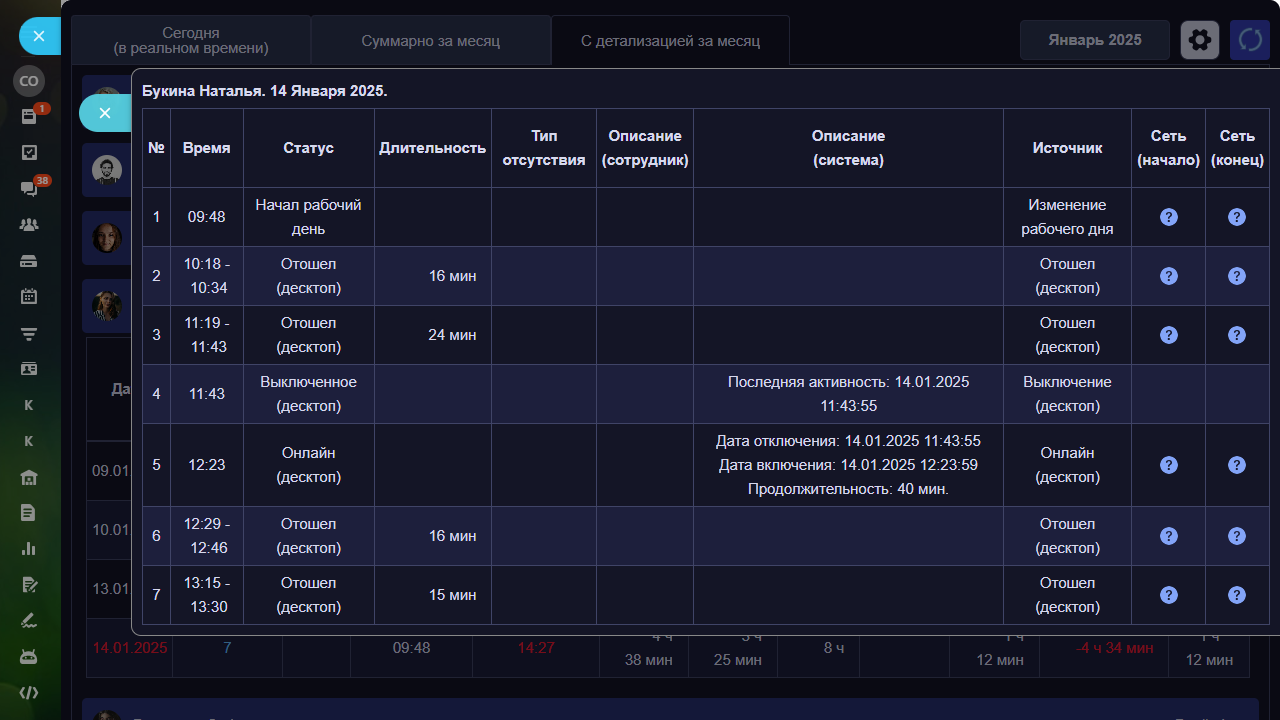Click the red 14.01.2025 date link
1280x720 pixels.
pyautogui.click(x=130, y=648)
